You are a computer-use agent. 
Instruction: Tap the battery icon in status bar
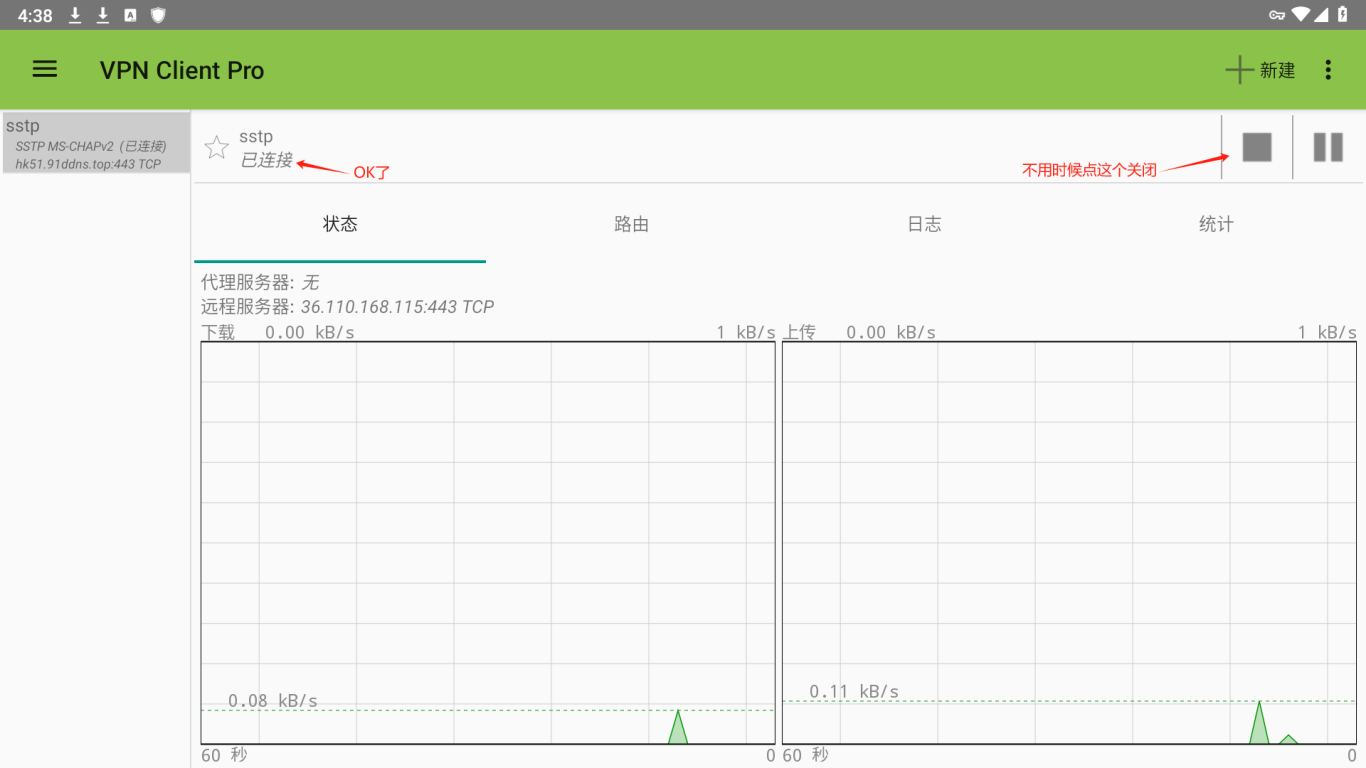(x=1343, y=15)
